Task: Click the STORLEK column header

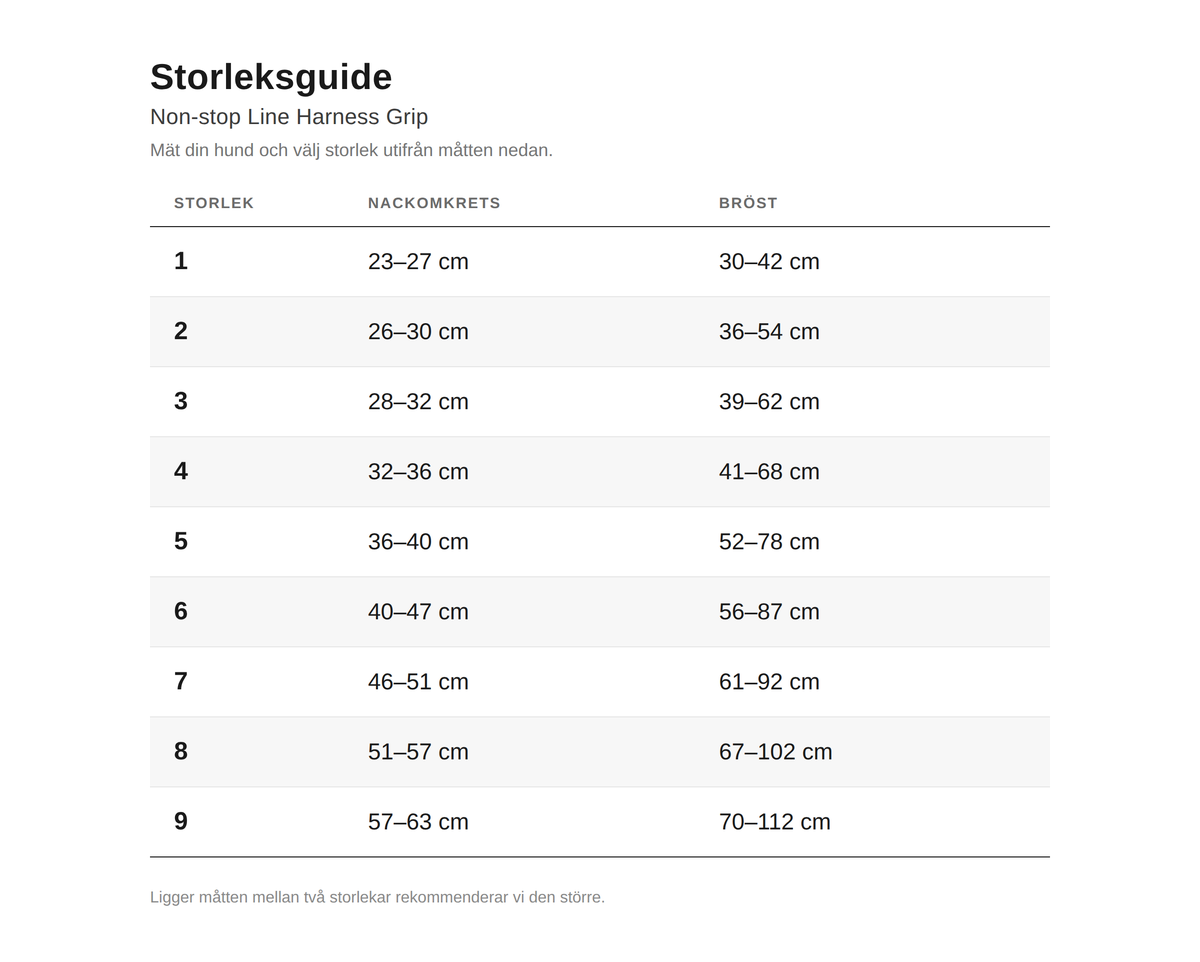Action: [x=214, y=203]
